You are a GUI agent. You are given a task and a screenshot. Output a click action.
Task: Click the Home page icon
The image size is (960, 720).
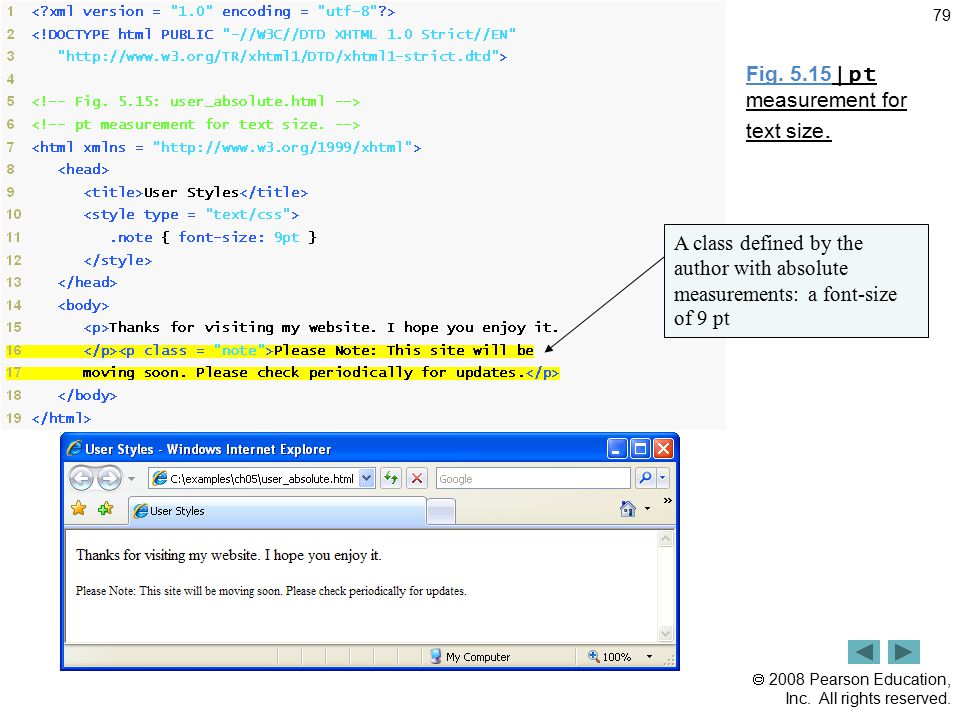coord(628,509)
